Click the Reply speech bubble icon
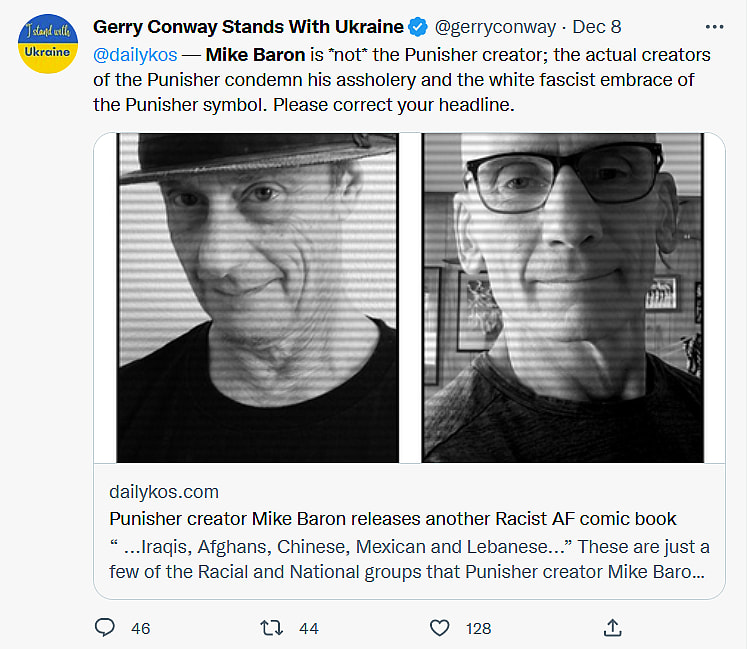The image size is (750, 649). 105,628
